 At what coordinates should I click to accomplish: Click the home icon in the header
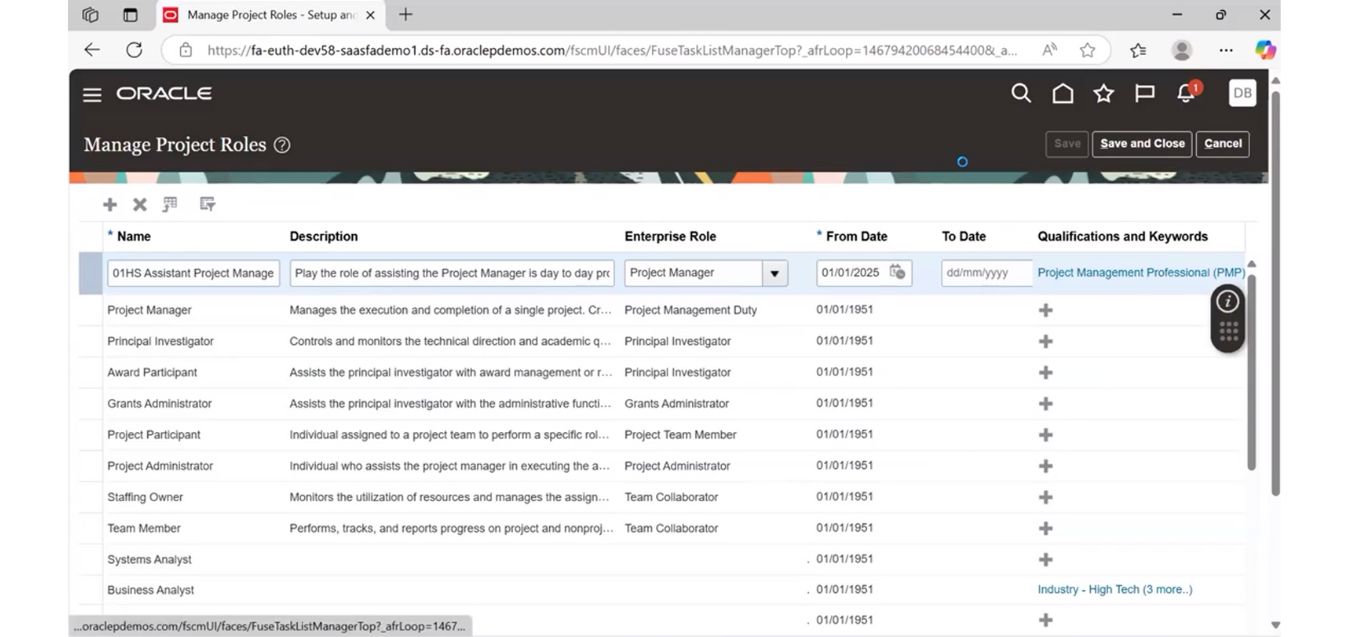coord(1062,92)
